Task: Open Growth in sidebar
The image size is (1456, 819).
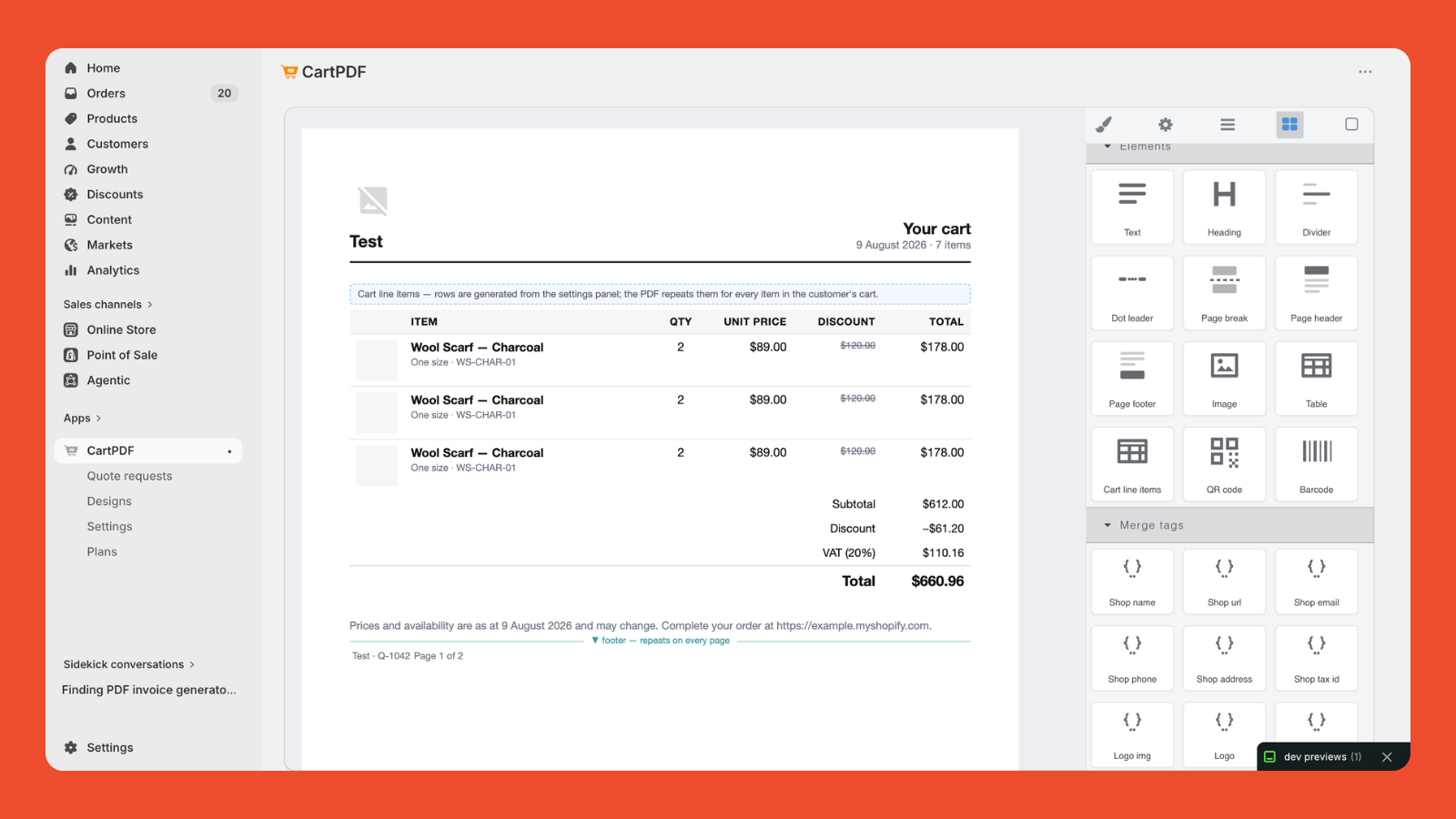Action: tap(150, 169)
